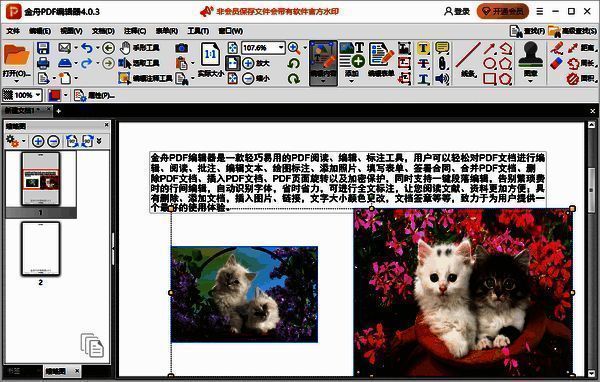Screen dimensions: 600x382
Task: Select the red eraser tool
Action: pos(556,64)
